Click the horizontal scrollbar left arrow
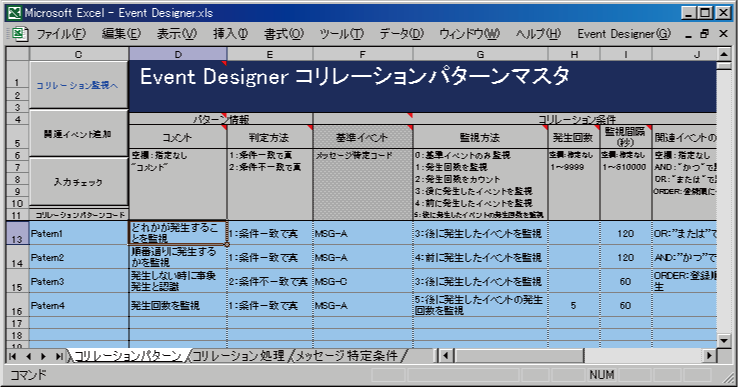Image resolution: width=738 pixels, height=388 pixels. point(445,356)
